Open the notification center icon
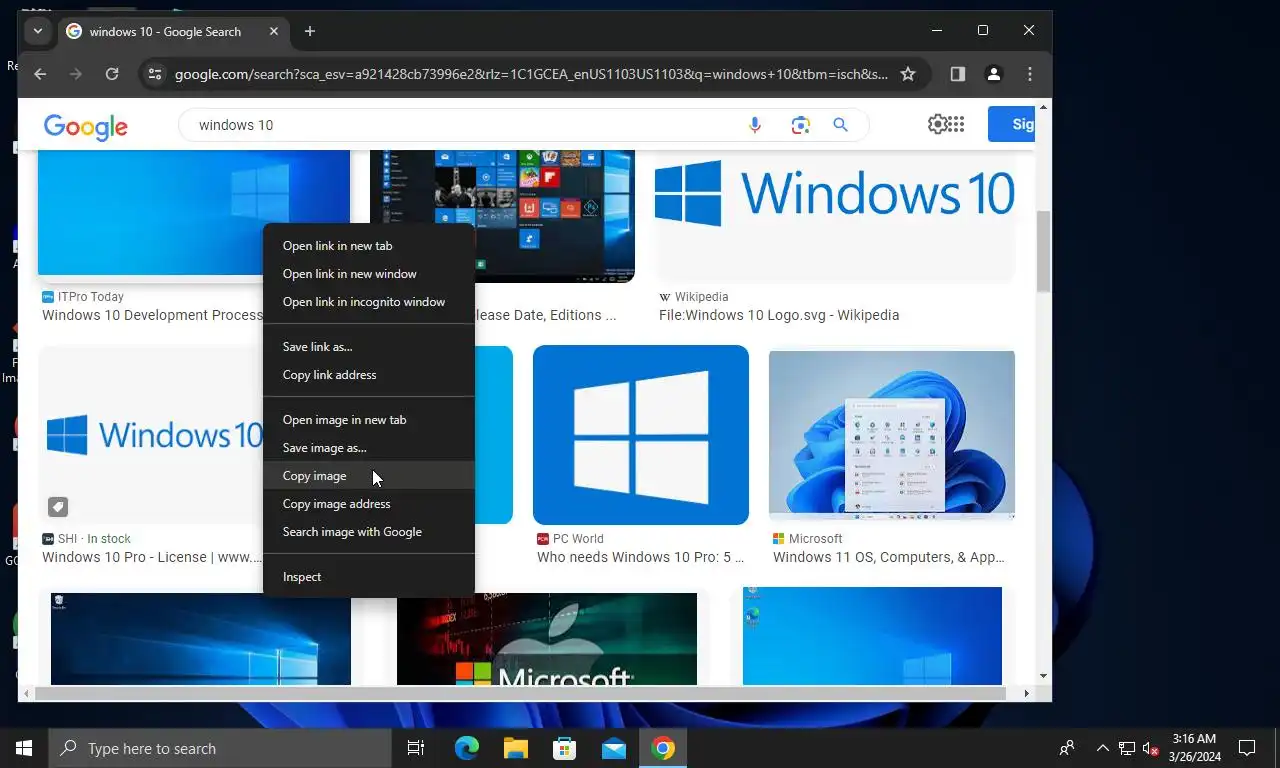Image resolution: width=1280 pixels, height=768 pixels. point(1247,748)
